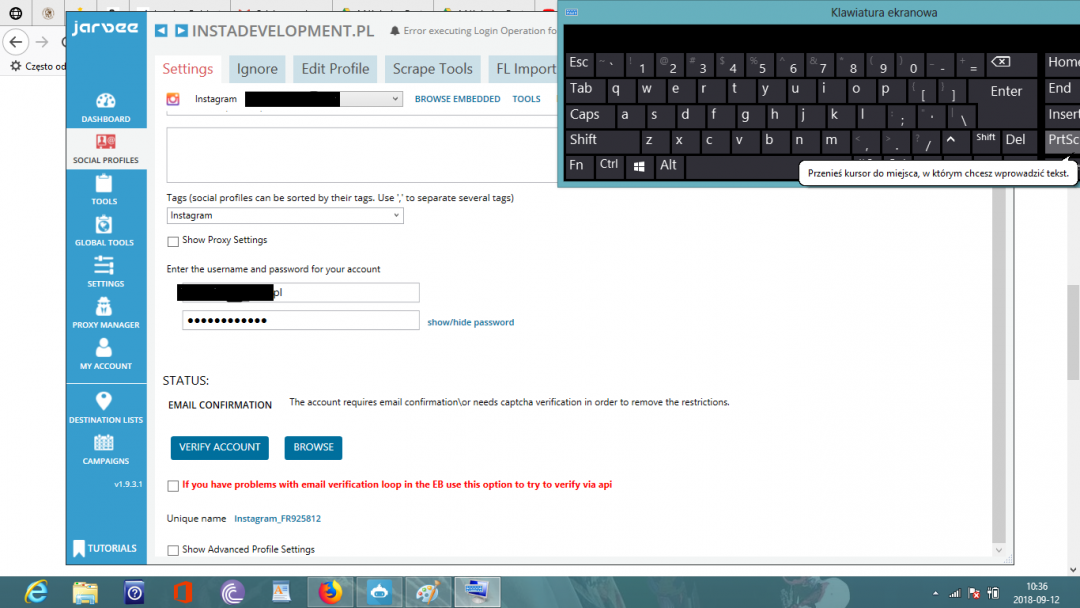Select Social Profiles sidebar icon
This screenshot has width=1080, height=608.
pos(105,147)
